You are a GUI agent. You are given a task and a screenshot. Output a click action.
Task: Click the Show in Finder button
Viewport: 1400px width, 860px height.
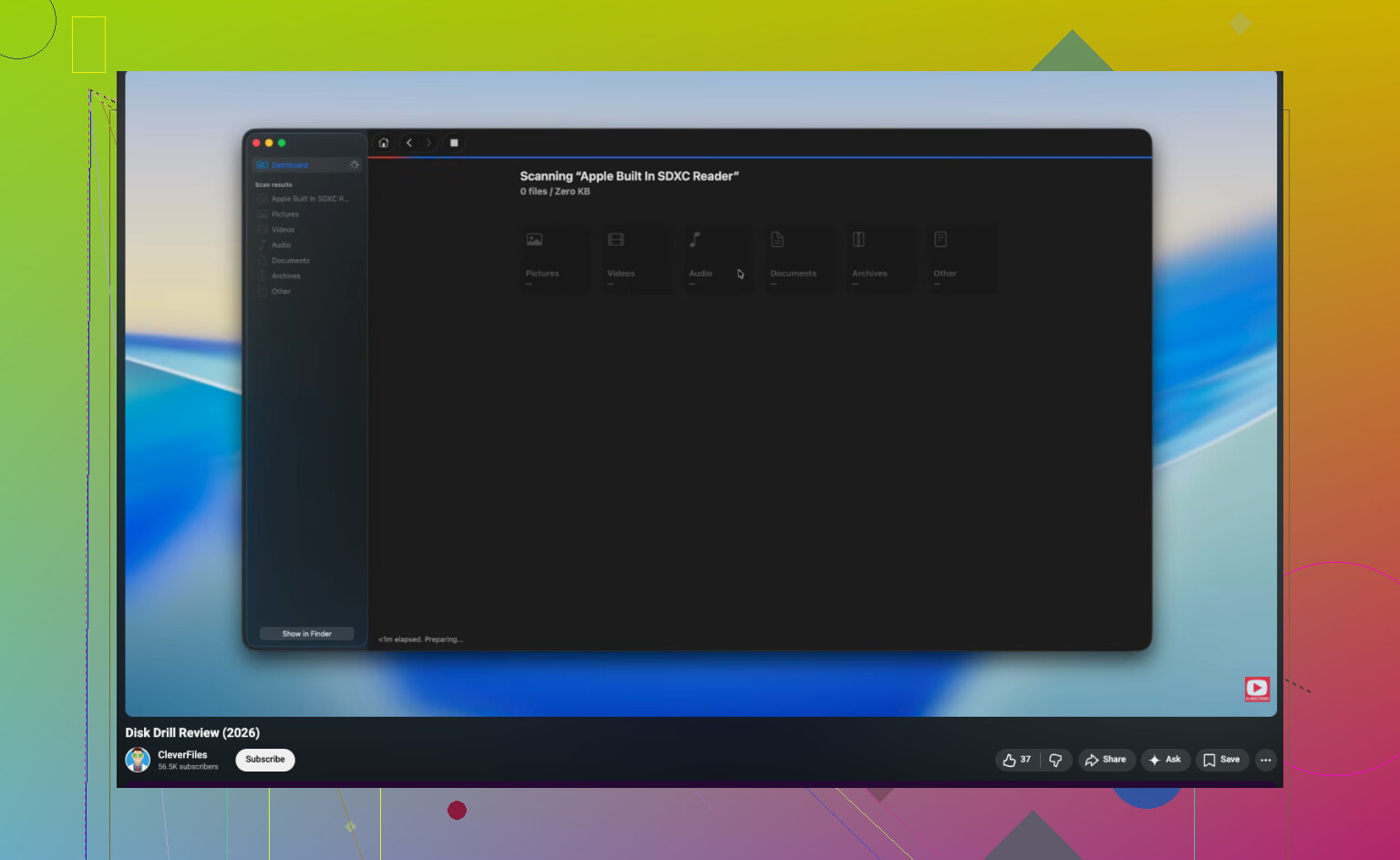(307, 634)
